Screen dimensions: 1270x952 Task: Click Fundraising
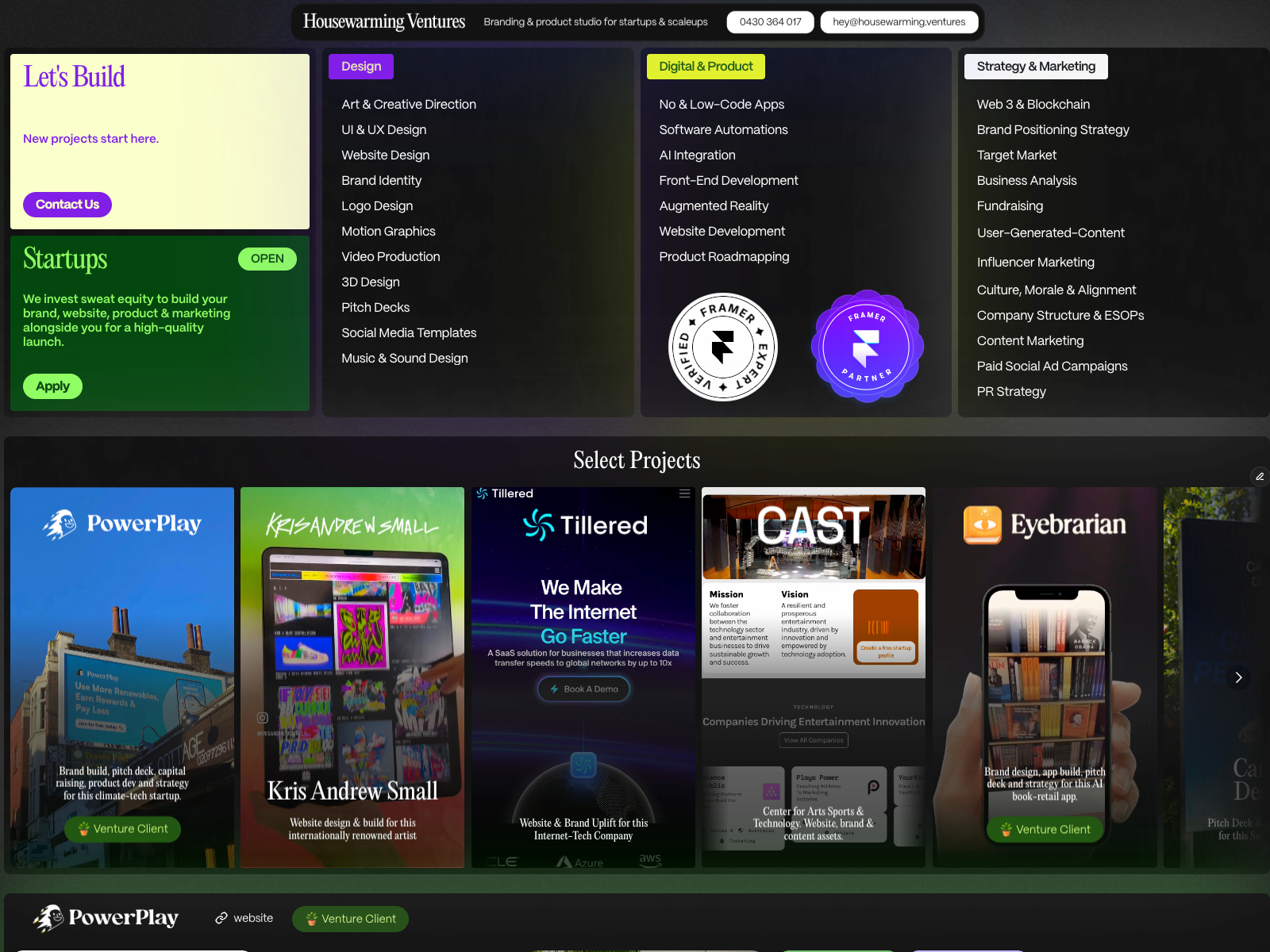[1010, 206]
